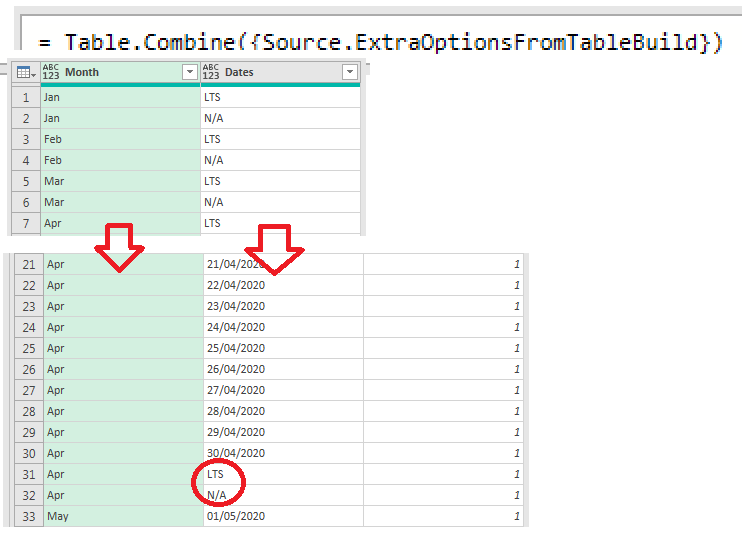Select row number 1 in the top table
This screenshot has width=753, height=533.
coord(26,98)
